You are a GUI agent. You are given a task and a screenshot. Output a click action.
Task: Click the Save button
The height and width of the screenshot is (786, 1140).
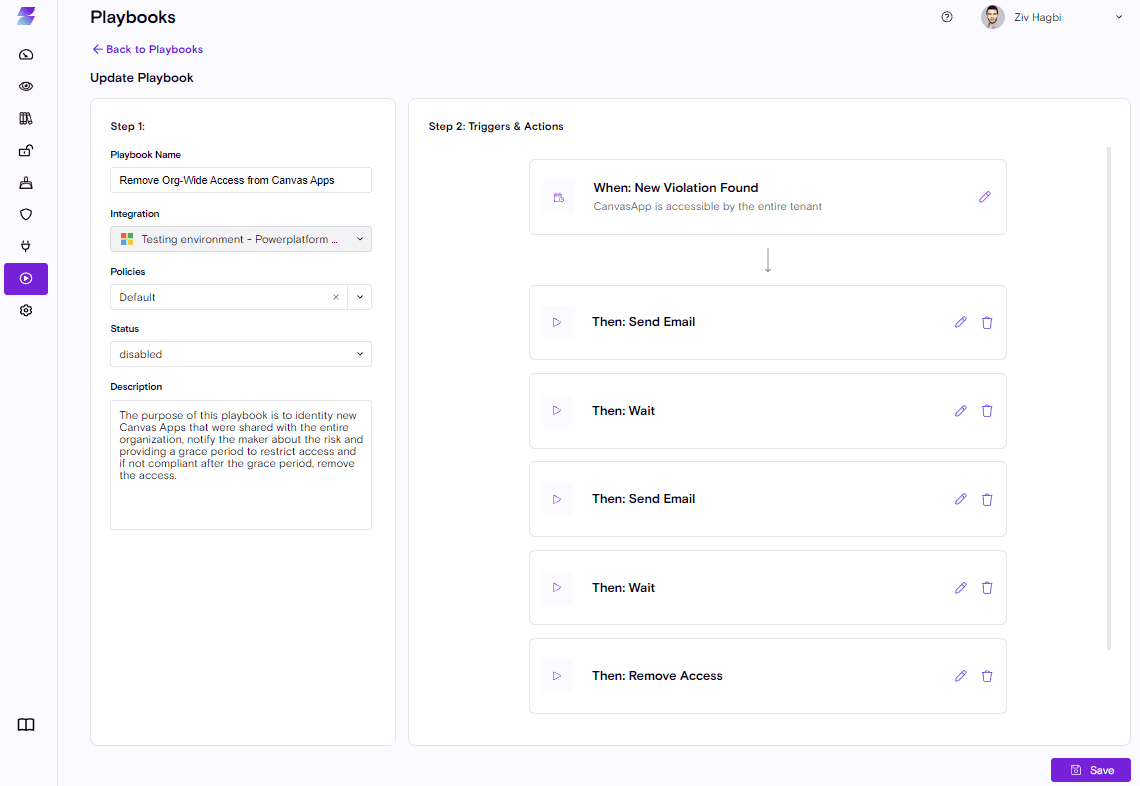[1091, 770]
